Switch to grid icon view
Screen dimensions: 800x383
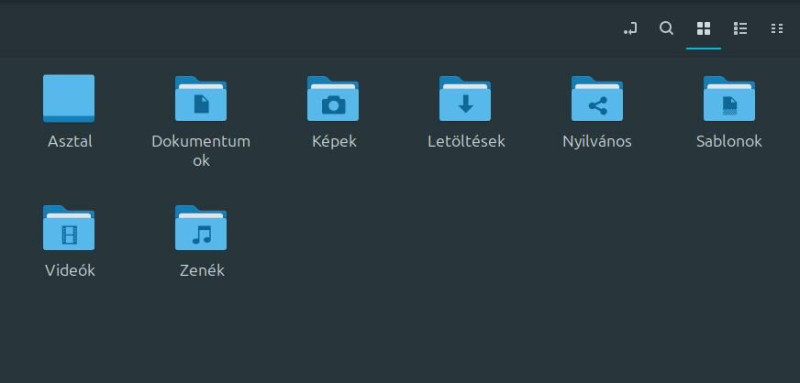704,29
